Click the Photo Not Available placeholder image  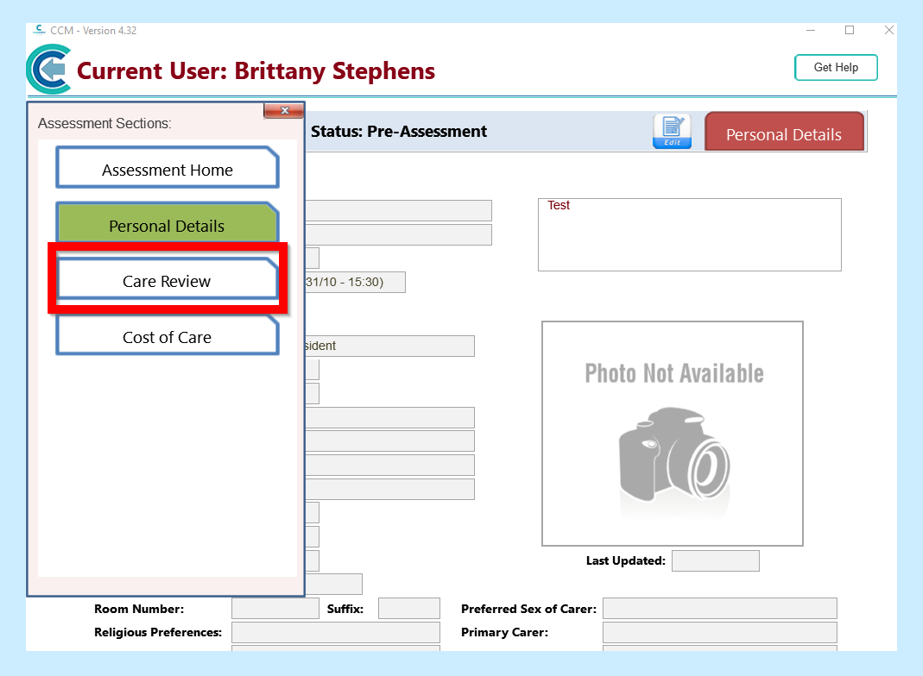point(672,433)
